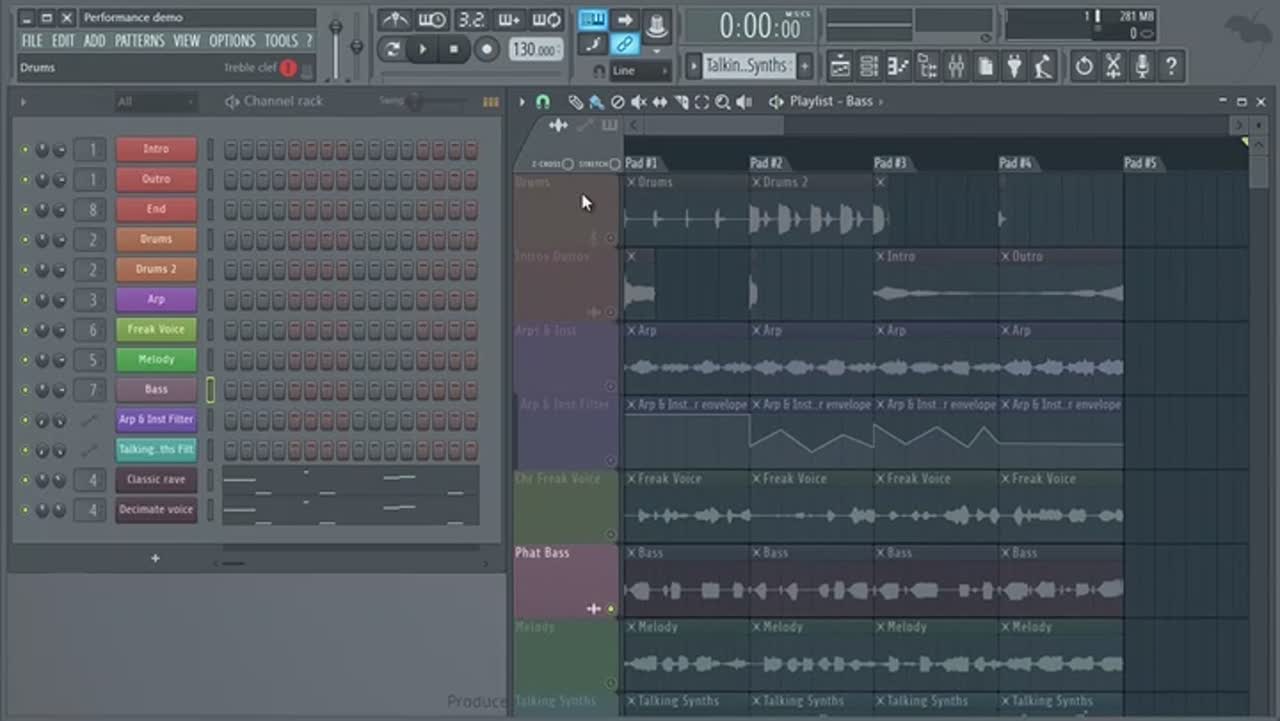Mute the Intro channel with green LED
Image resolution: width=1280 pixels, height=721 pixels.
25,150
